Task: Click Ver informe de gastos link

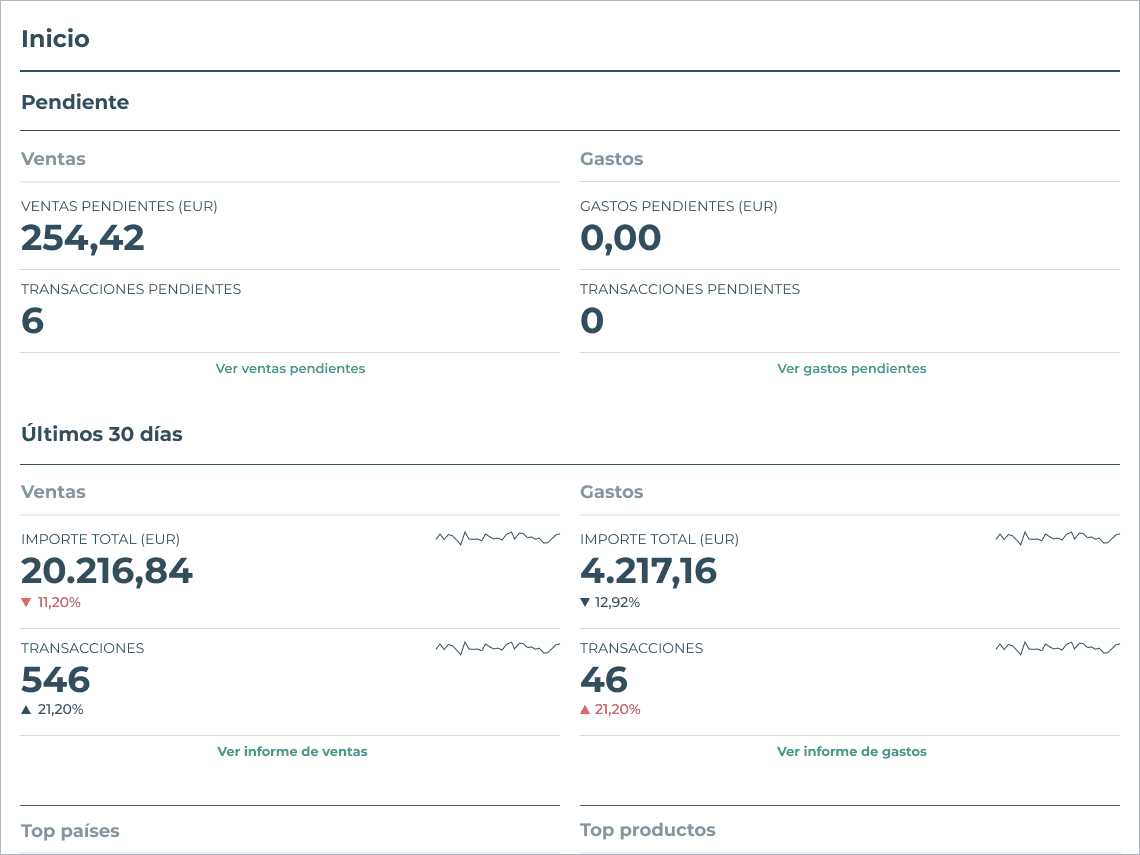Action: tap(851, 752)
